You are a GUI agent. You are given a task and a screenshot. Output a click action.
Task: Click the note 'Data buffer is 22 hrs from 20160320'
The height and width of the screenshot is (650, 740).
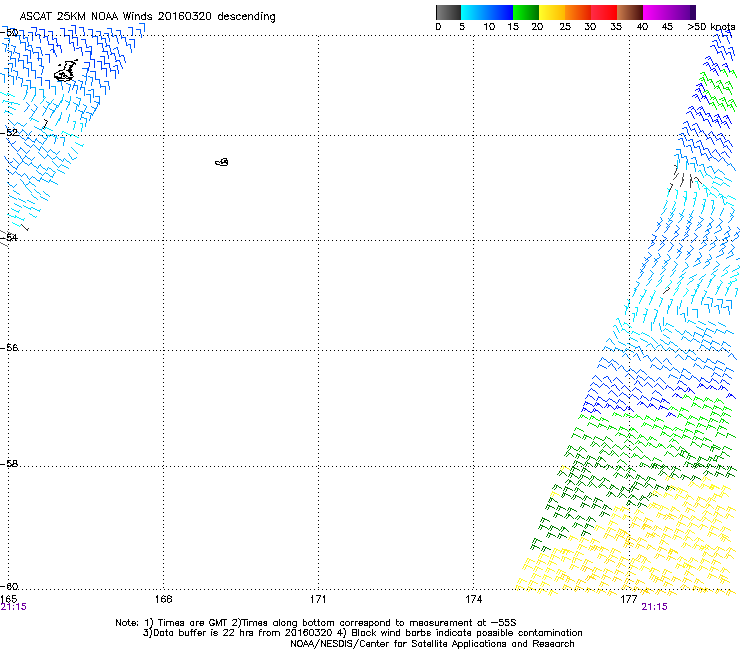point(241,633)
